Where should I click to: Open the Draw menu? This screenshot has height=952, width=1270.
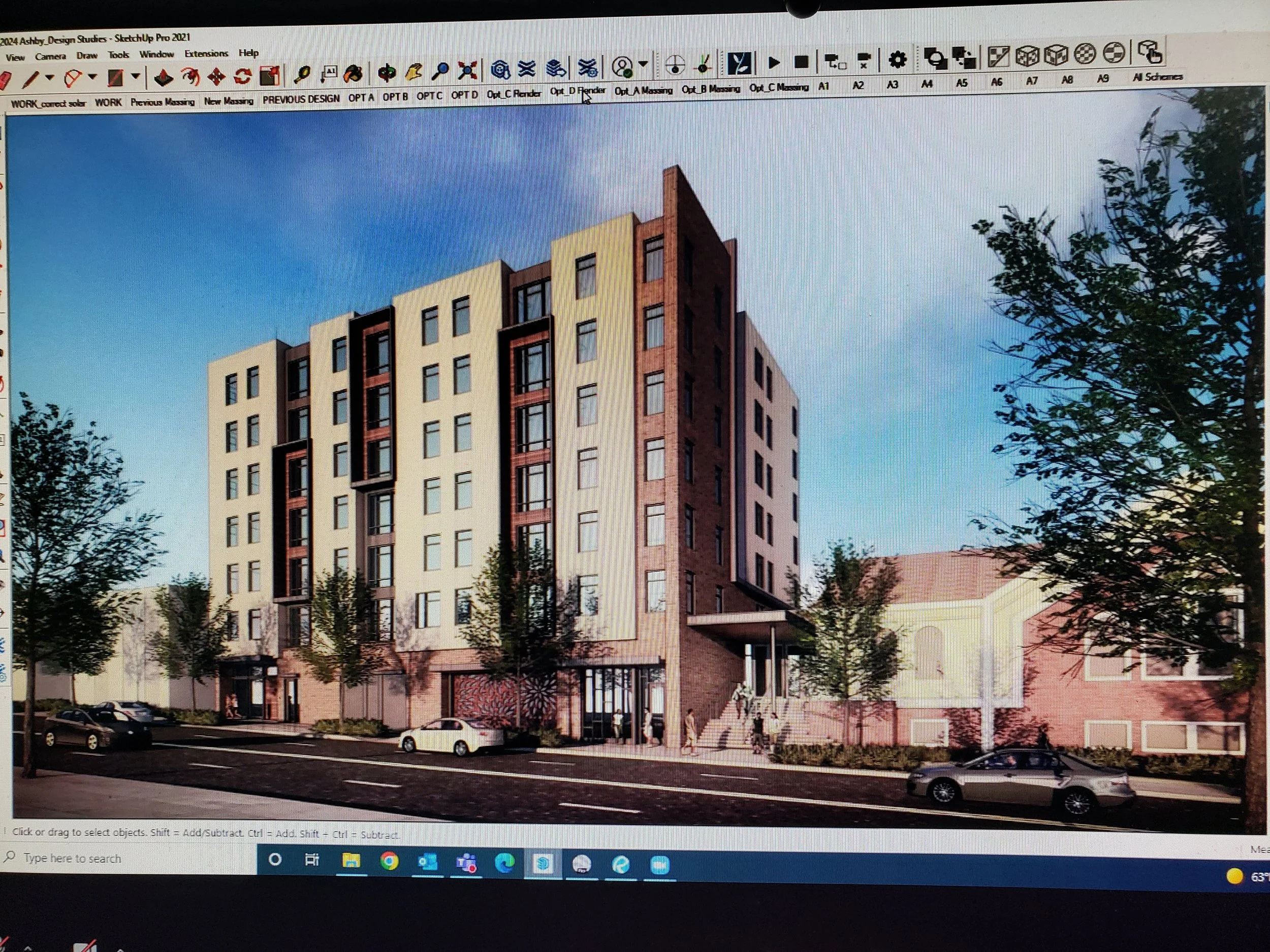tap(87, 56)
